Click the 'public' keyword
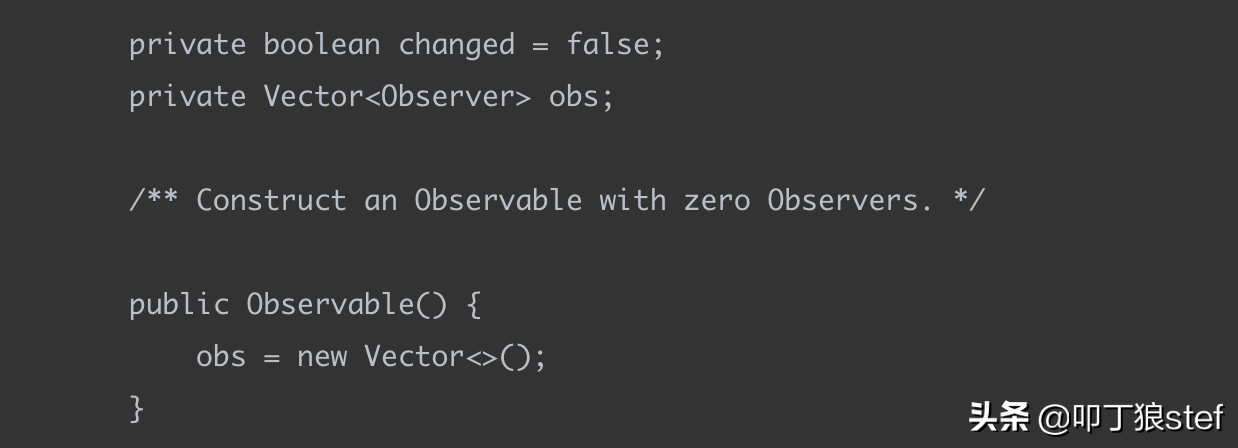The width and height of the screenshot is (1238, 448). point(179,304)
